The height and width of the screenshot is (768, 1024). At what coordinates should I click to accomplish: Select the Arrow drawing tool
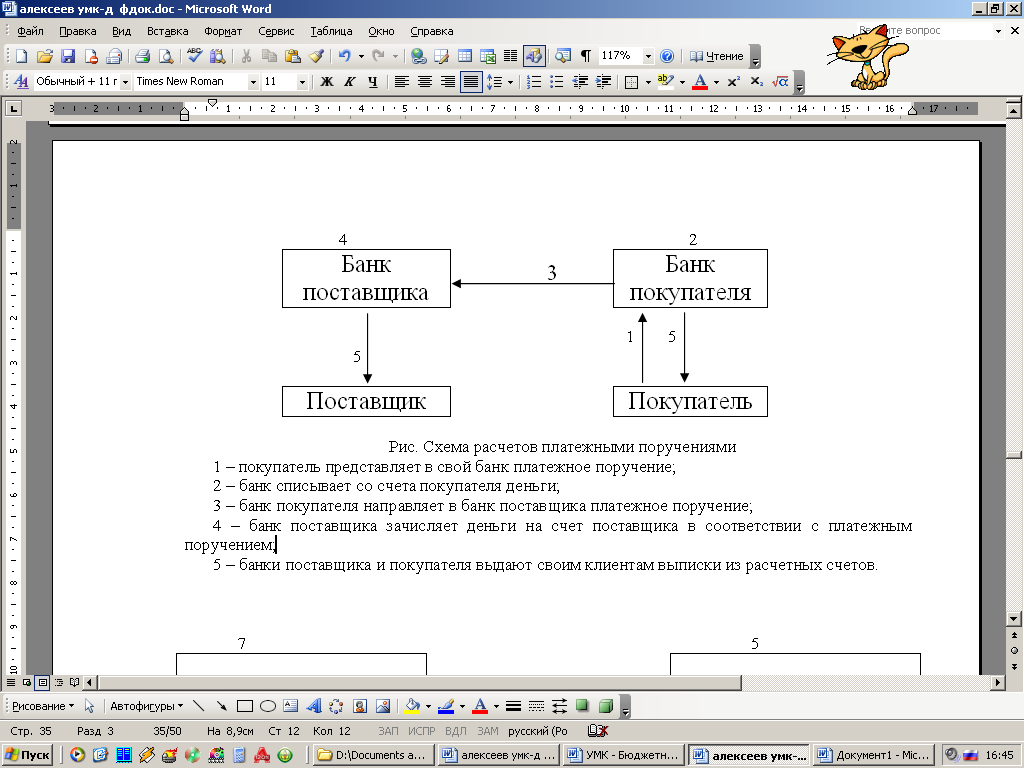point(221,706)
